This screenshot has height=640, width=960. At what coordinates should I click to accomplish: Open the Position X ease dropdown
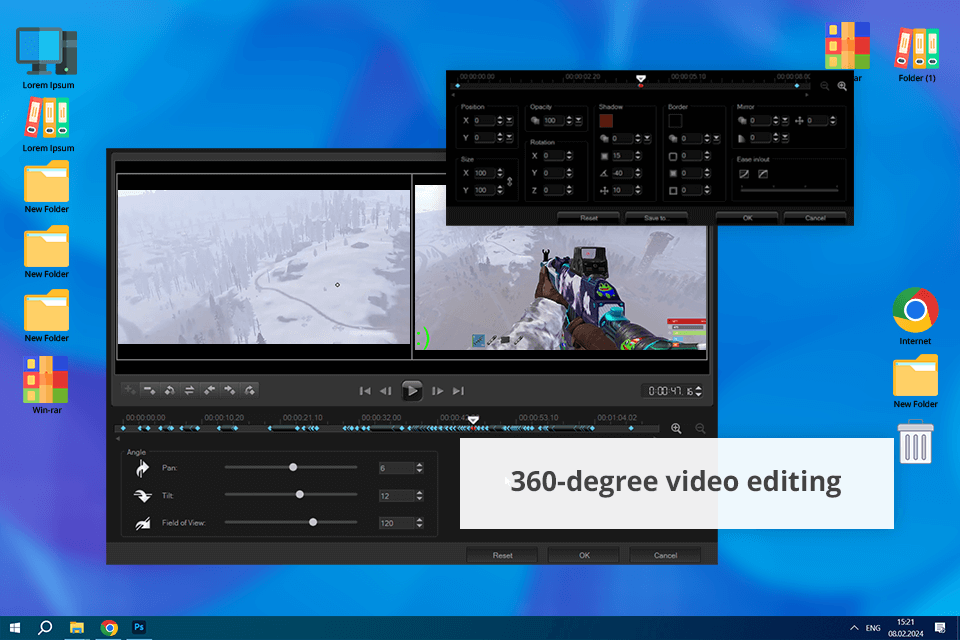pyautogui.click(x=509, y=121)
